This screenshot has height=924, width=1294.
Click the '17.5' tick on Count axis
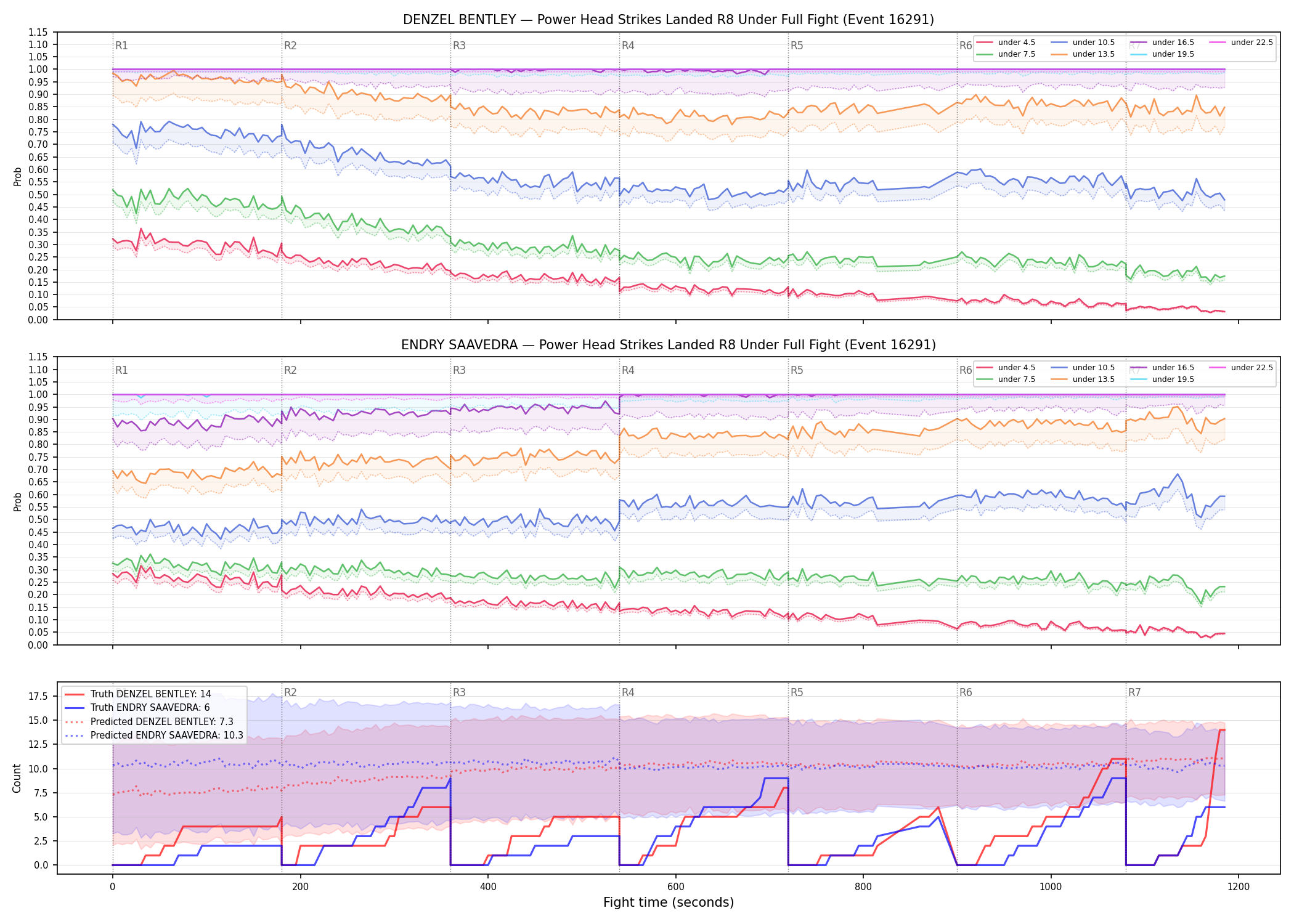(39, 696)
